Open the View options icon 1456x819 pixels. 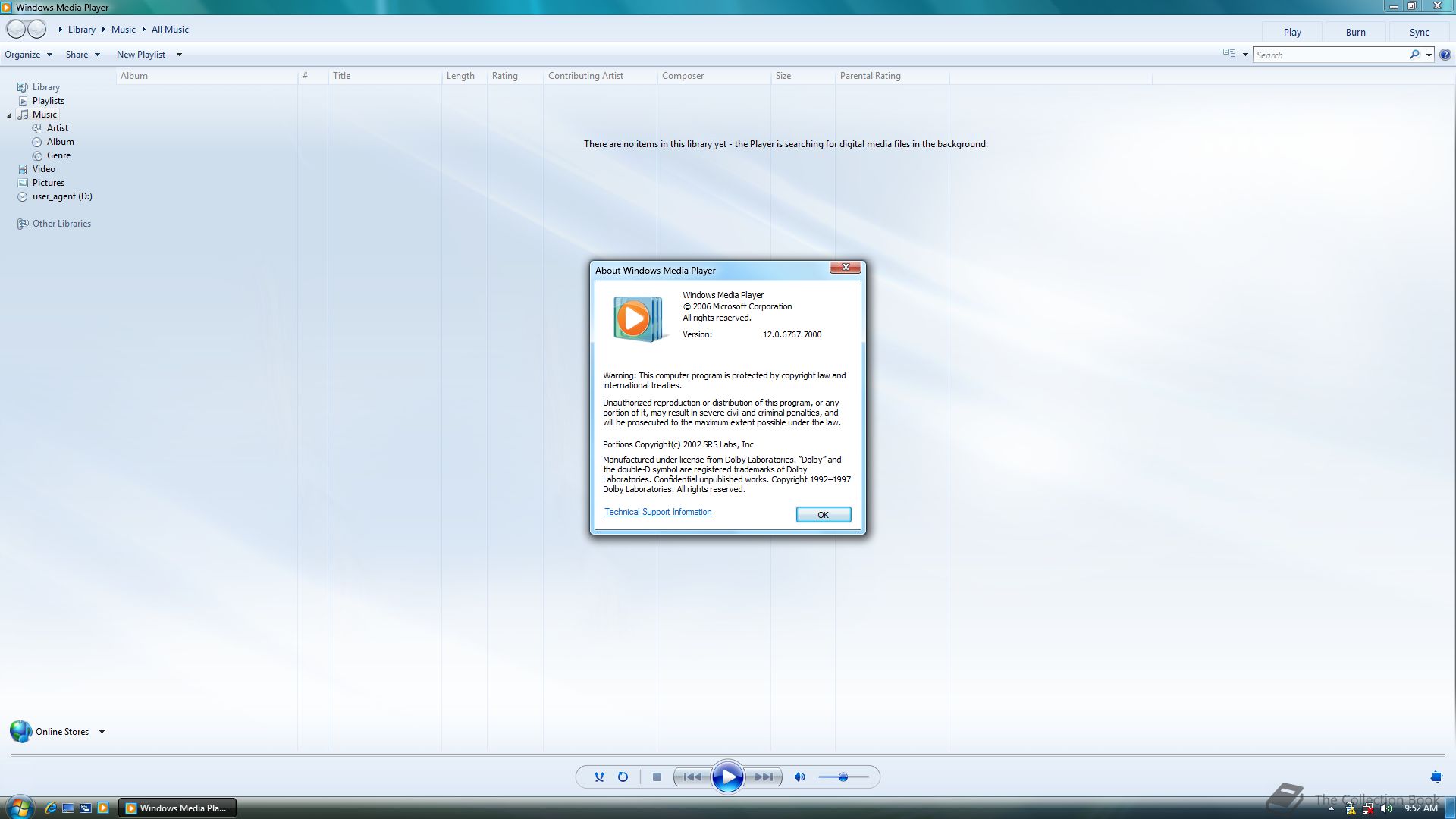click(x=1228, y=54)
